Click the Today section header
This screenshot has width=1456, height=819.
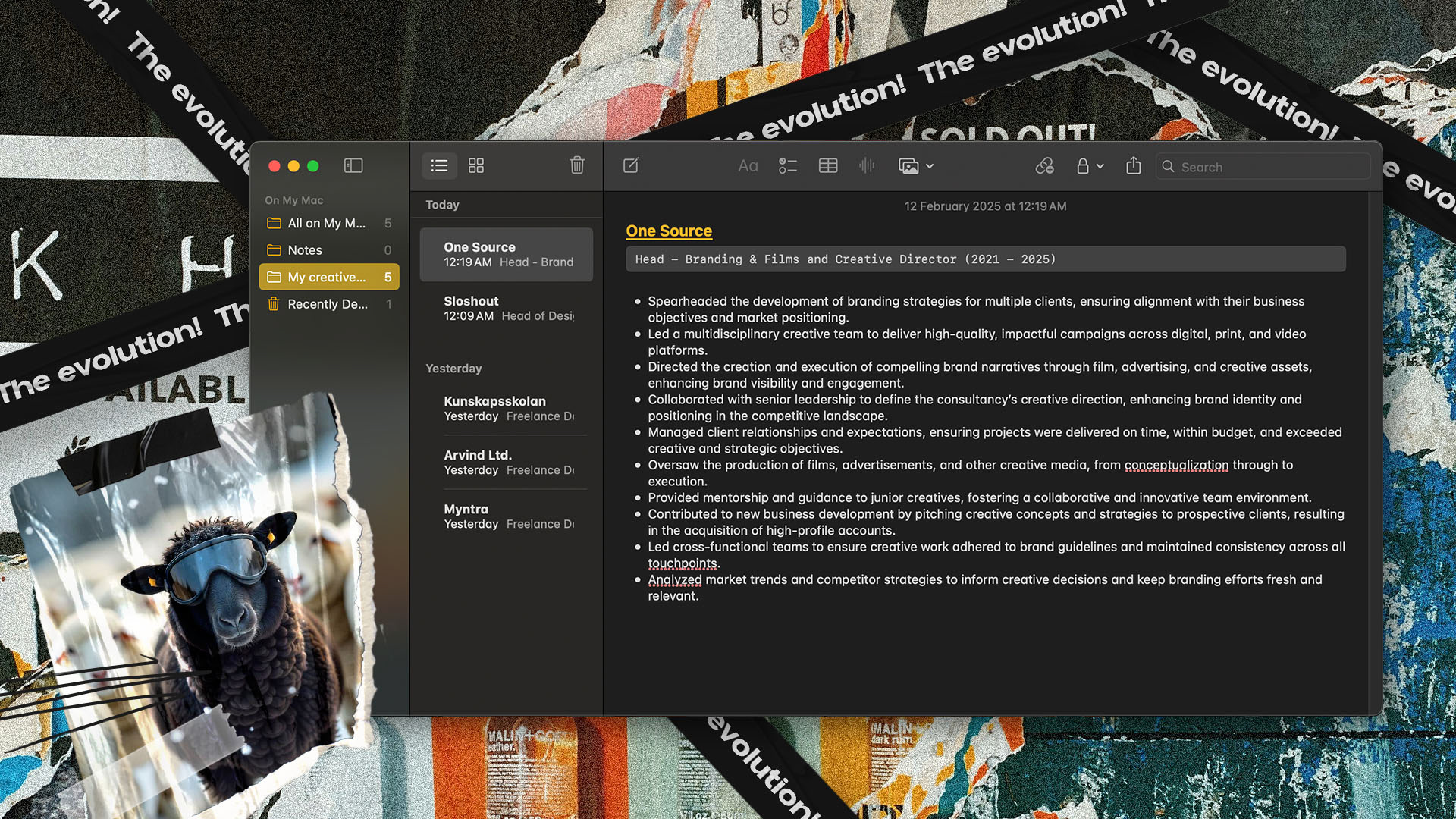(x=442, y=205)
